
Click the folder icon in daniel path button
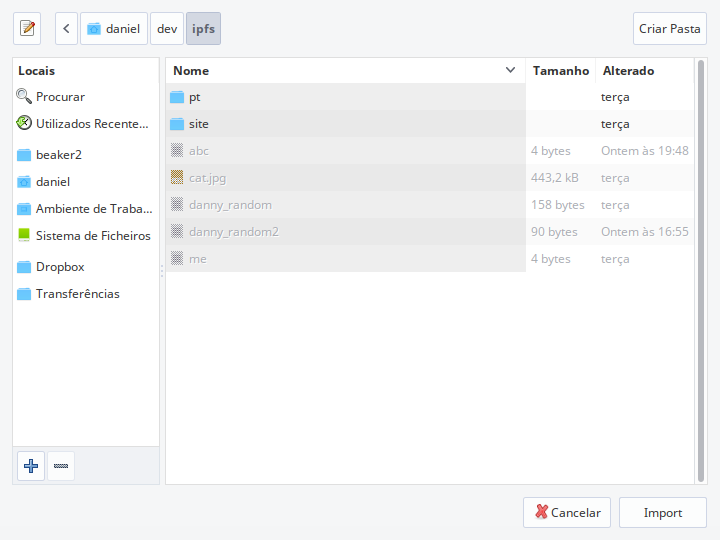pyautogui.click(x=94, y=29)
